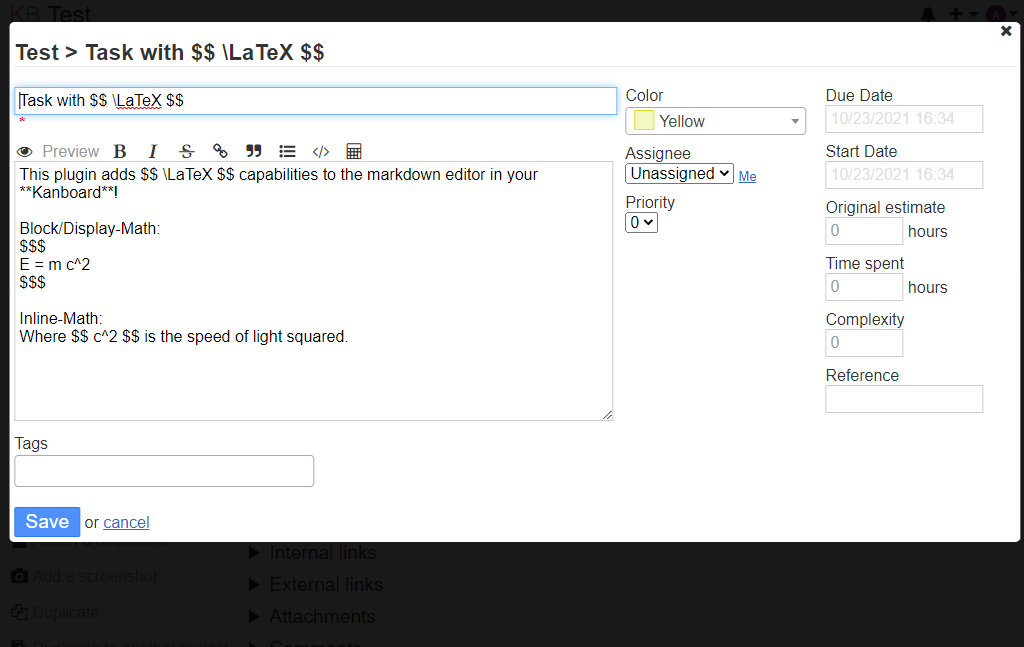This screenshot has width=1024, height=647.
Task: Insert a blockquote with quote icon
Action: coord(253,151)
